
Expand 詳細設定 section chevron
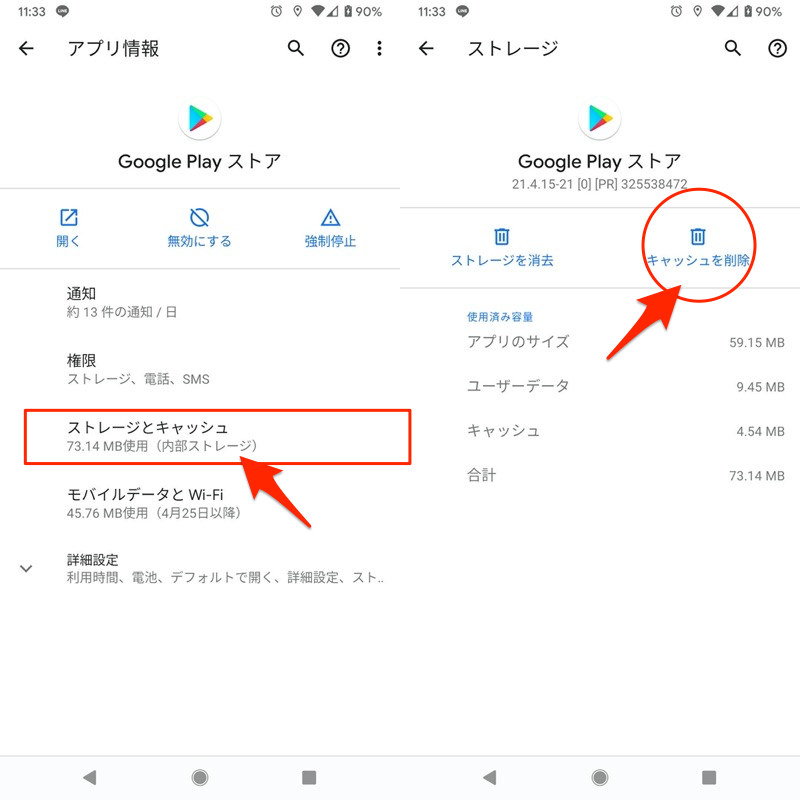[x=27, y=568]
